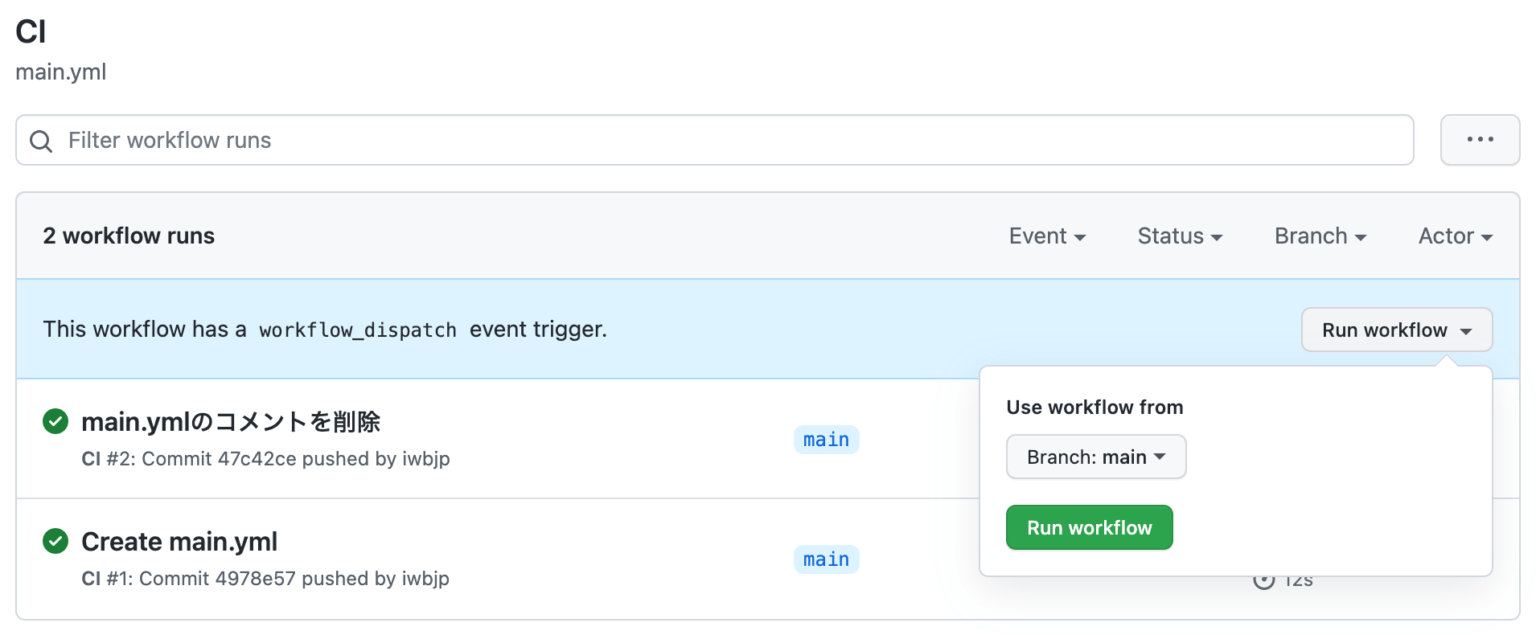Click the main branch label on the first run
Image resolution: width=1536 pixels, height=635 pixels.
[826, 439]
